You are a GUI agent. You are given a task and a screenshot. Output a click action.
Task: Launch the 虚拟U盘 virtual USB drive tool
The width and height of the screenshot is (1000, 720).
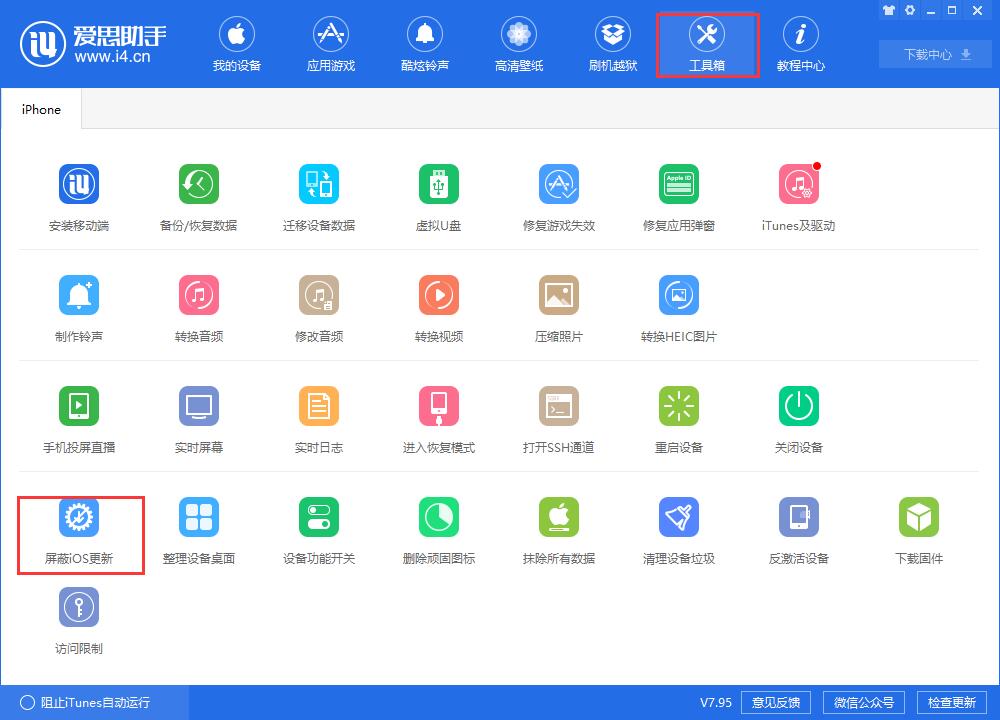tap(439, 195)
